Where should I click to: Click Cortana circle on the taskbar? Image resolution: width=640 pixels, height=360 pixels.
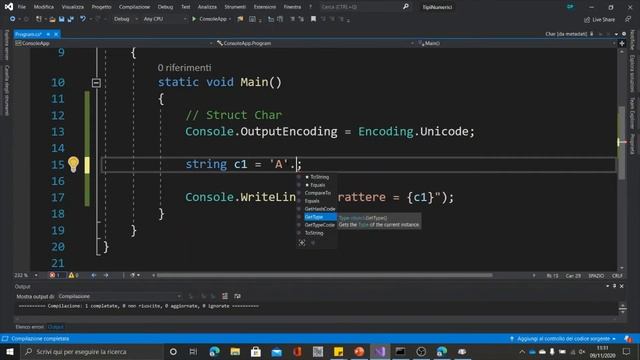point(173,351)
